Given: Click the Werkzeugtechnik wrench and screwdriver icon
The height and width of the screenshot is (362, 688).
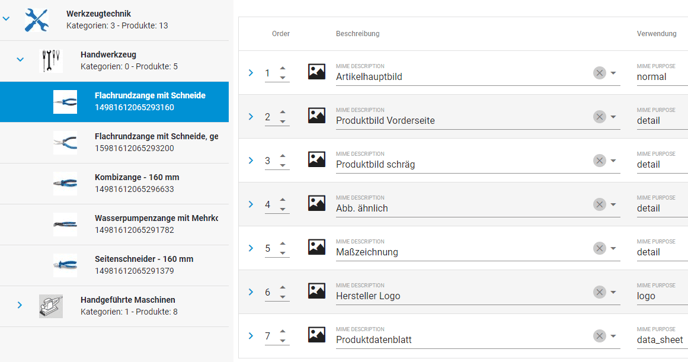Looking at the screenshot, I should click(x=36, y=20).
